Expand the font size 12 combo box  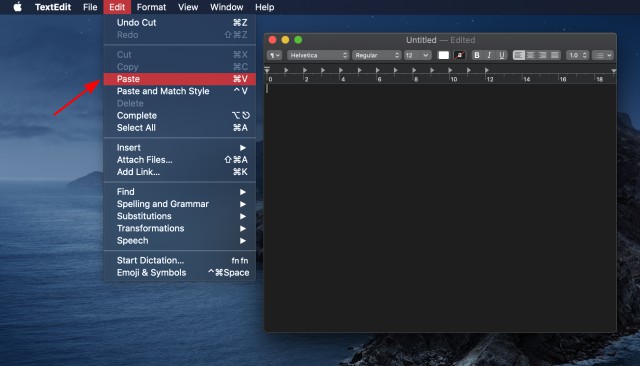(x=417, y=55)
